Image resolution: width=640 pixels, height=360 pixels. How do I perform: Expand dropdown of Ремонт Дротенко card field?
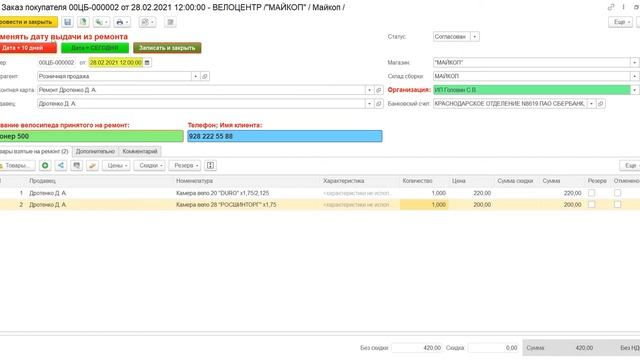click(x=369, y=90)
